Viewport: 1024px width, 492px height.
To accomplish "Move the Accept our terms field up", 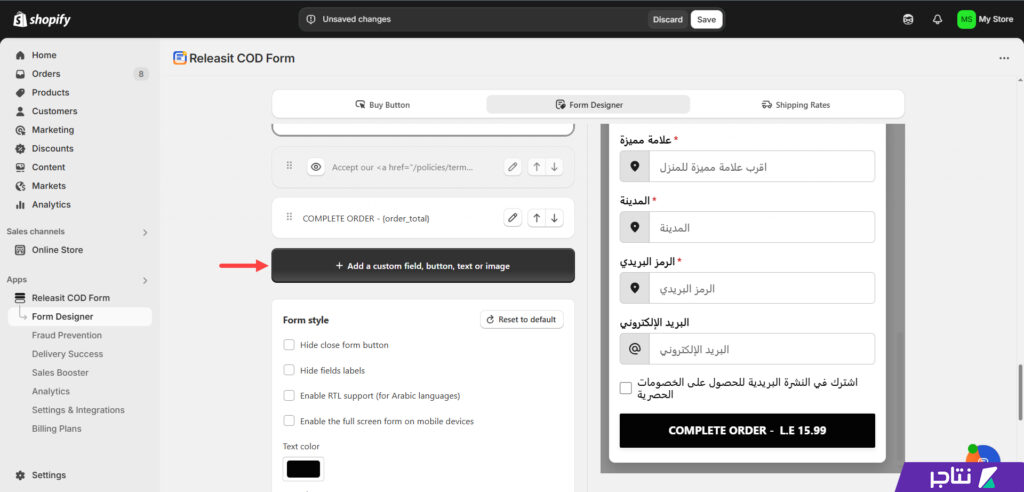I will [536, 167].
